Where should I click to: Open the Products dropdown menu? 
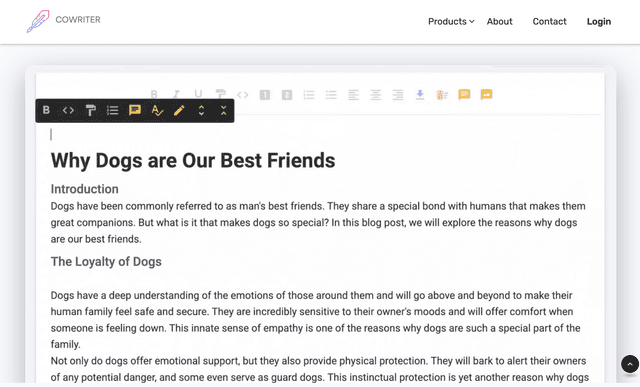pyautogui.click(x=451, y=21)
